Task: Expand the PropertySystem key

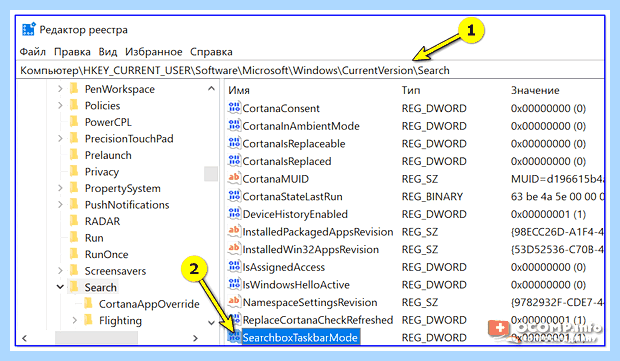Action: click(x=60, y=188)
